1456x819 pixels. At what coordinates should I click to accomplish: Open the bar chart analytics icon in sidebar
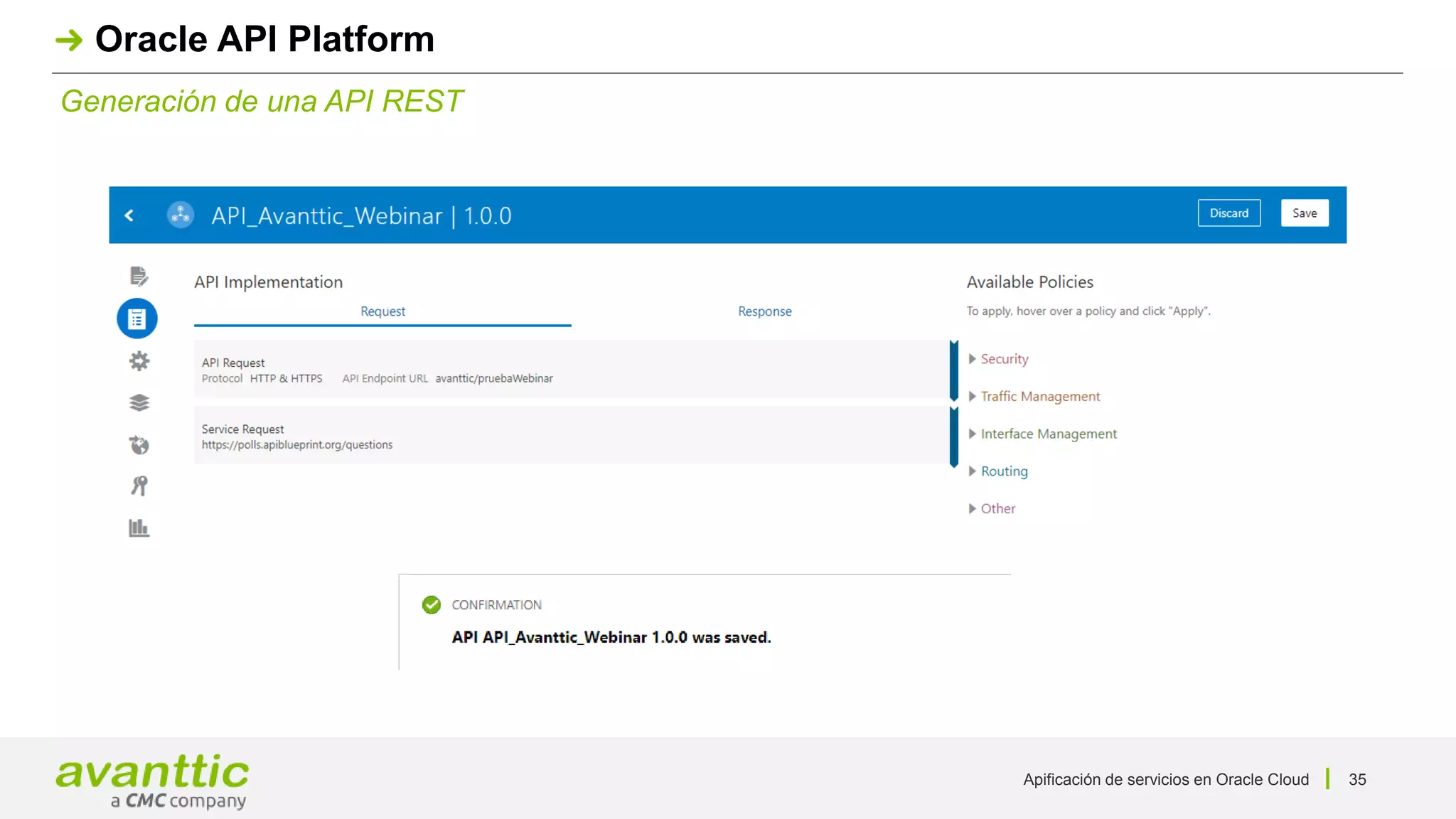[x=139, y=528]
